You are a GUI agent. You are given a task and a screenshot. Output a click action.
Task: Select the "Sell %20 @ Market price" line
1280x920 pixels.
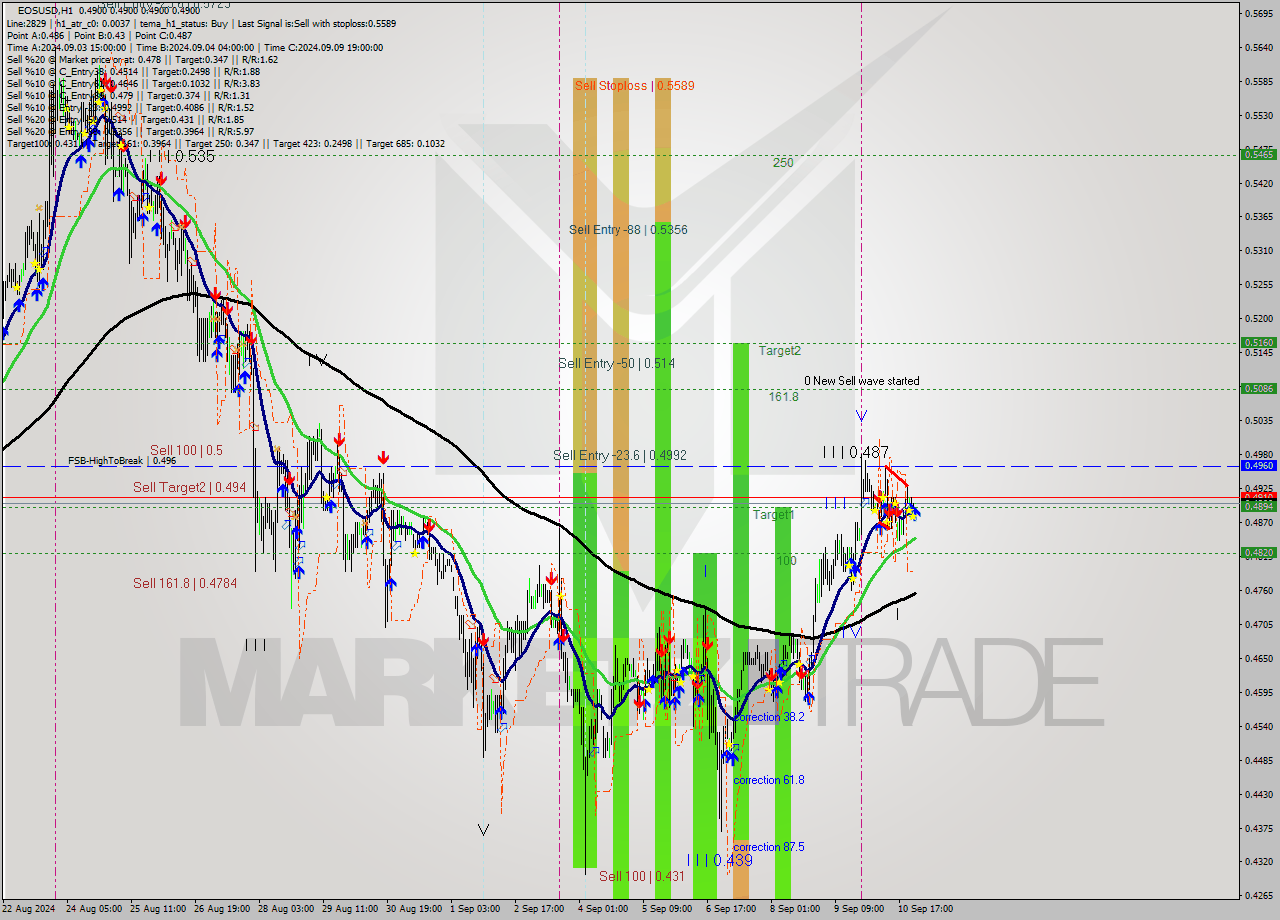[142, 59]
